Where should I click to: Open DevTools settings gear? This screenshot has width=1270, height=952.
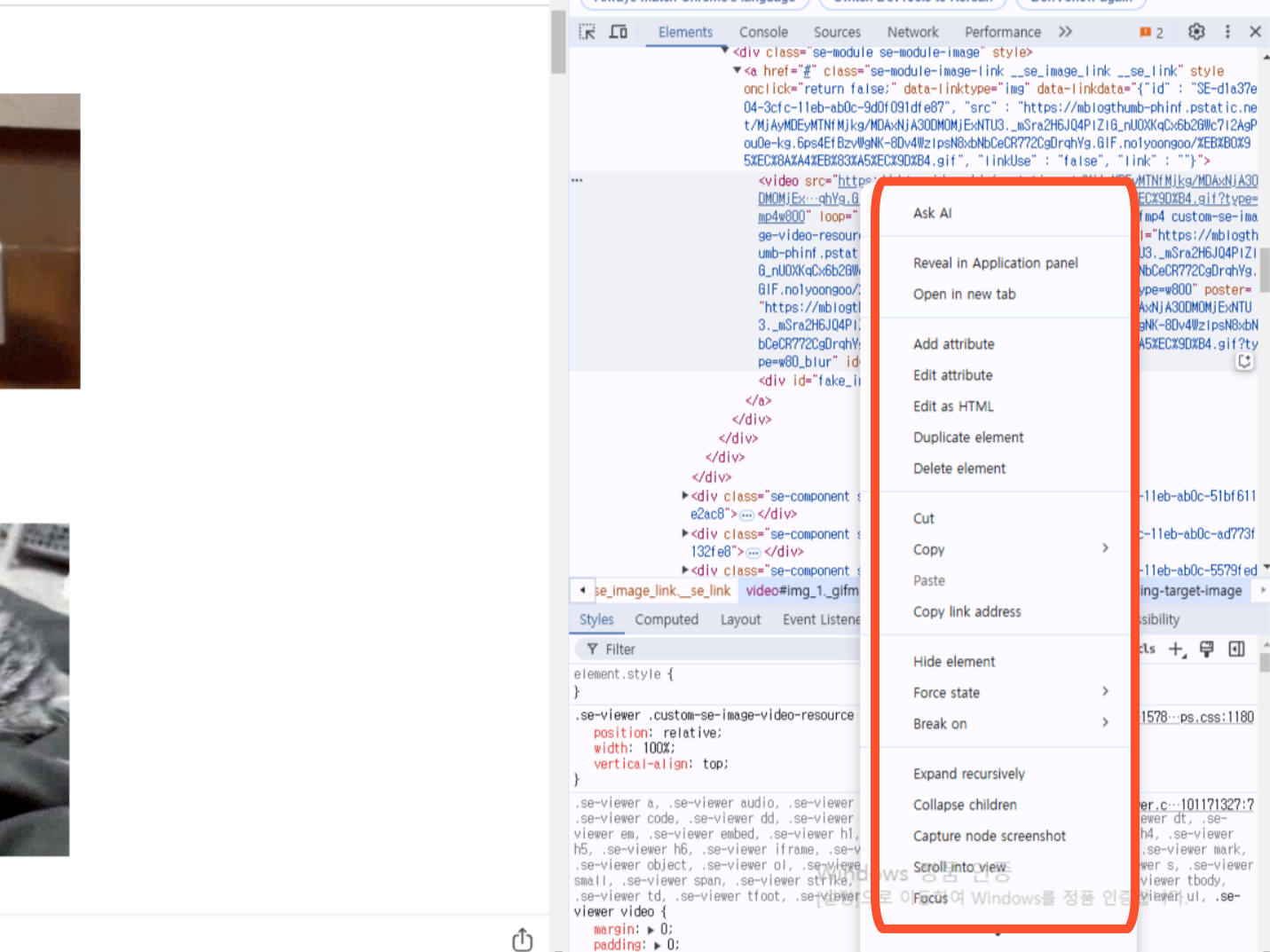click(x=1196, y=32)
